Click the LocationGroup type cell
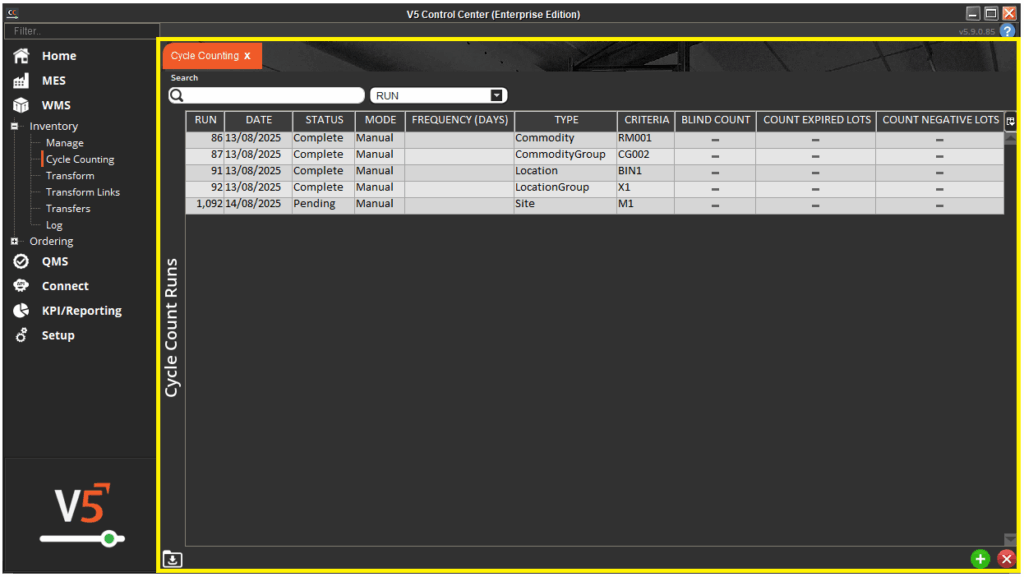The image size is (1024, 577). 566,187
